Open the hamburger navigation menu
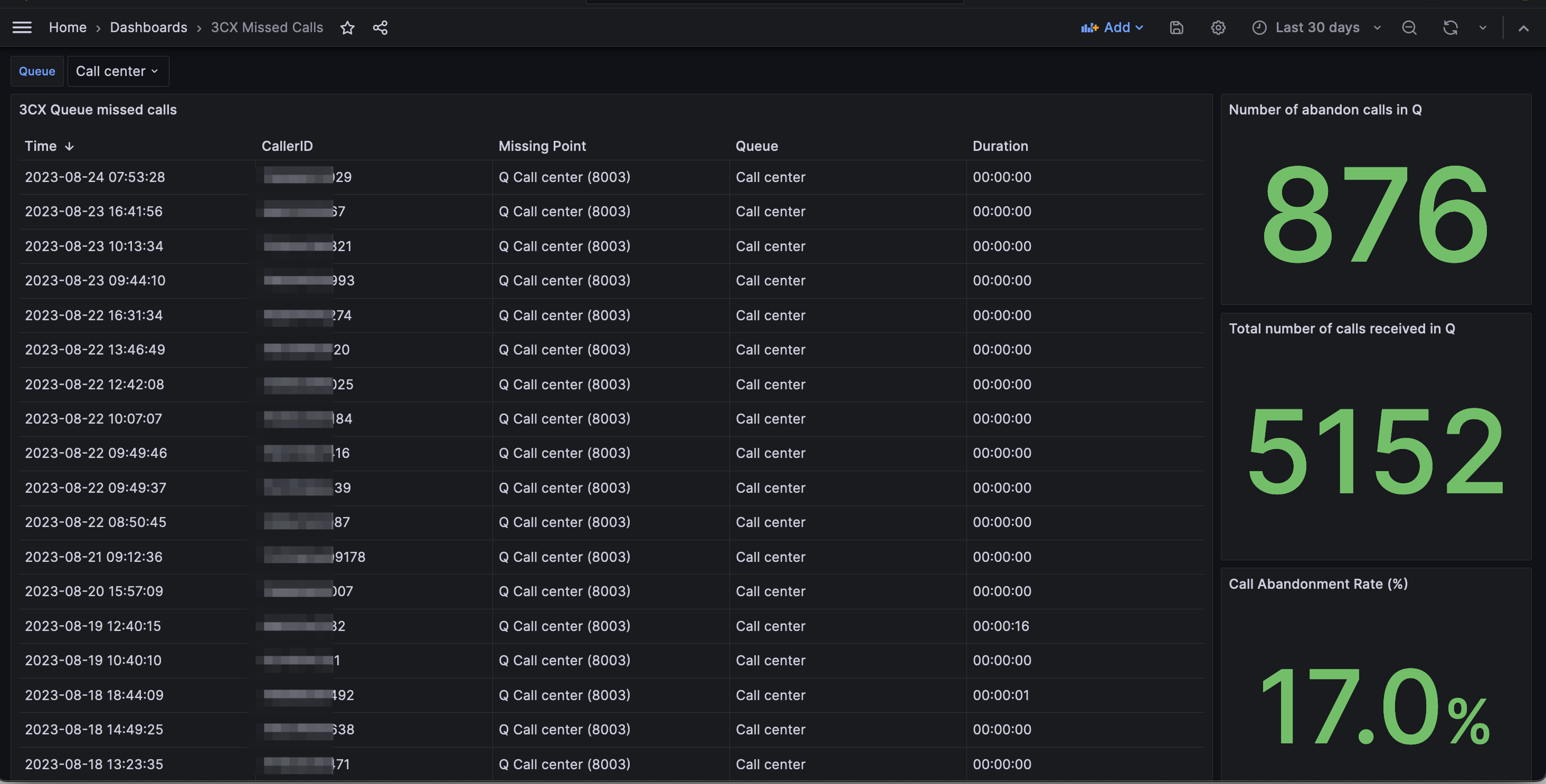Viewport: 1546px width, 784px height. (22, 27)
